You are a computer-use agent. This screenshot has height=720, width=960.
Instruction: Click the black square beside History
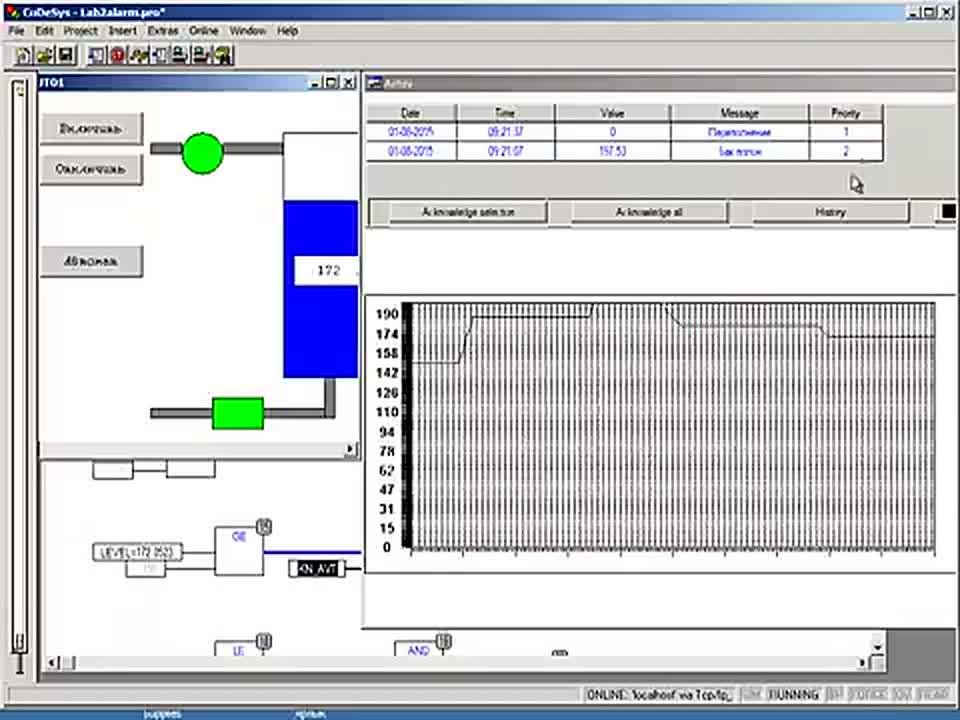click(948, 211)
